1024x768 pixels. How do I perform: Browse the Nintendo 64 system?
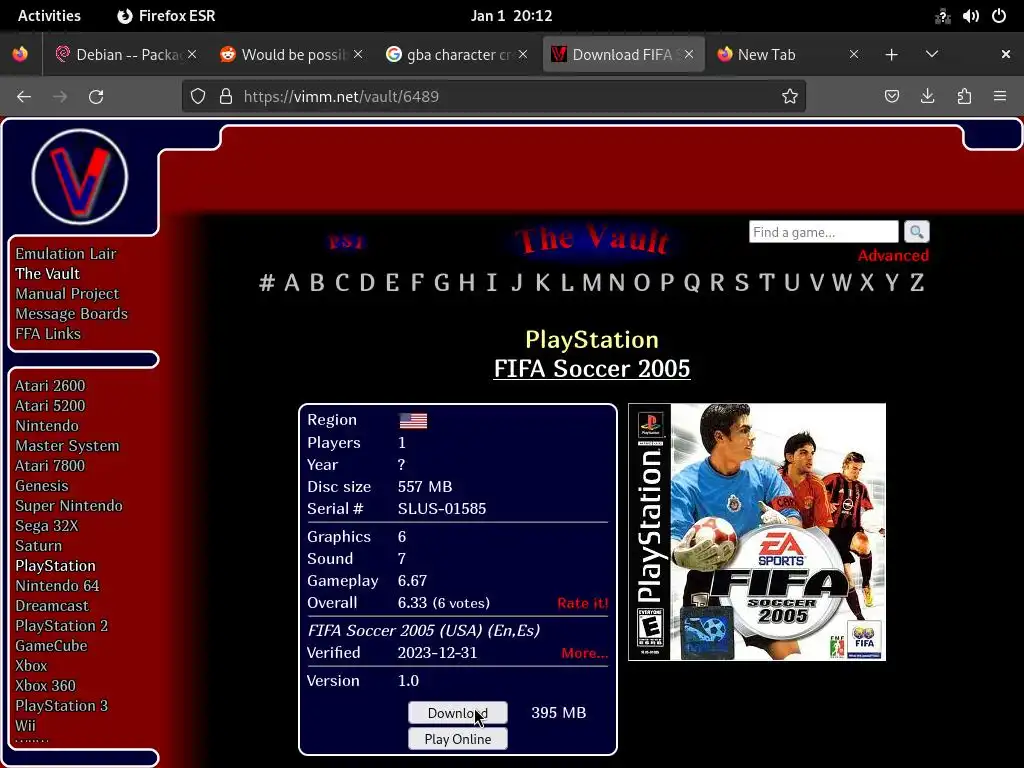[57, 586]
